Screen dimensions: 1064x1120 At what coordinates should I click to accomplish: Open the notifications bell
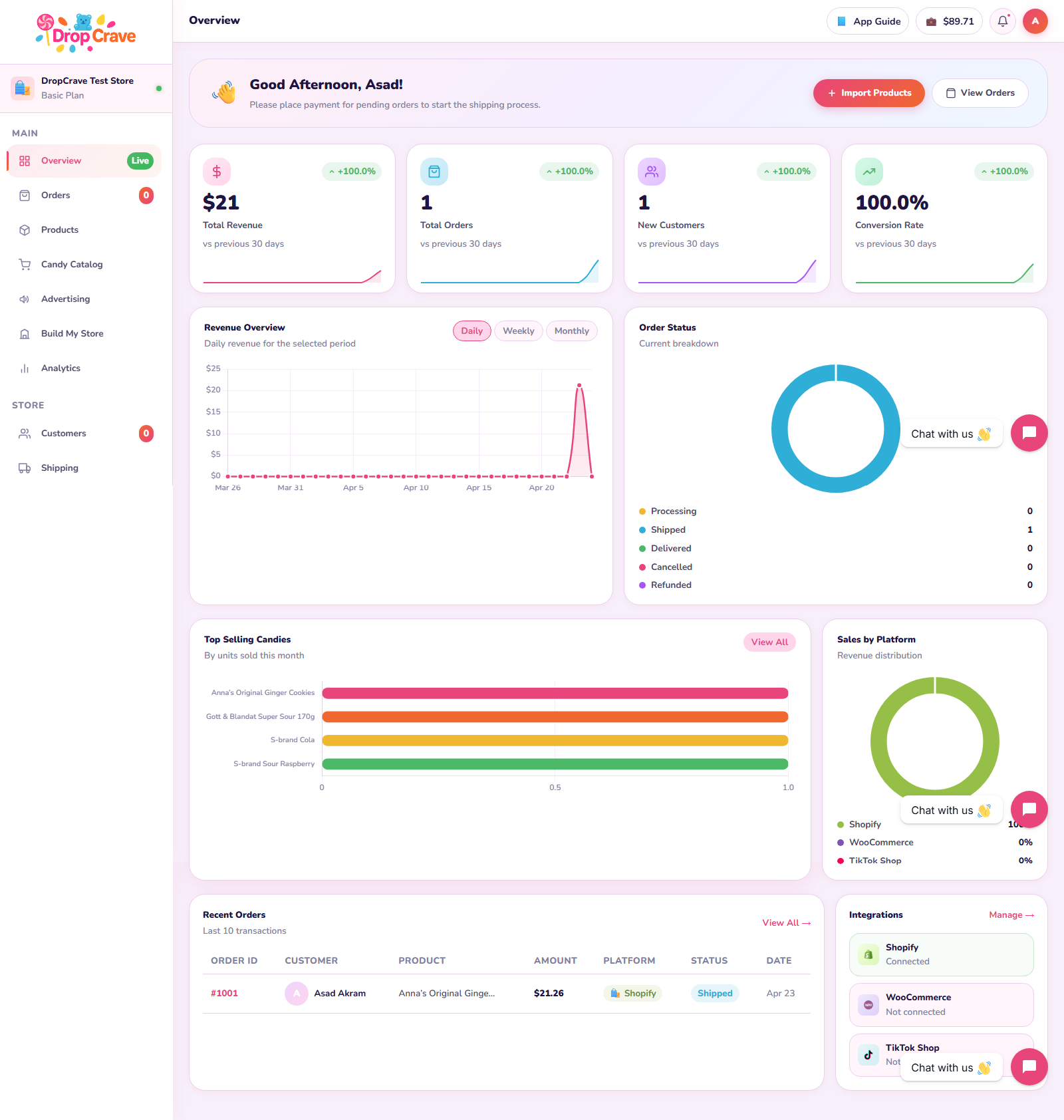pyautogui.click(x=1003, y=21)
